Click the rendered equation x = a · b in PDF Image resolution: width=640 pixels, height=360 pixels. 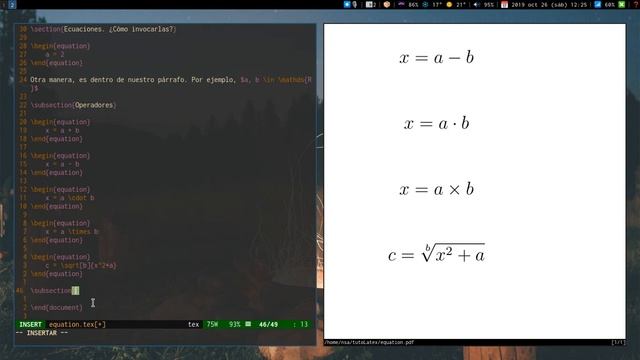[x=436, y=123]
